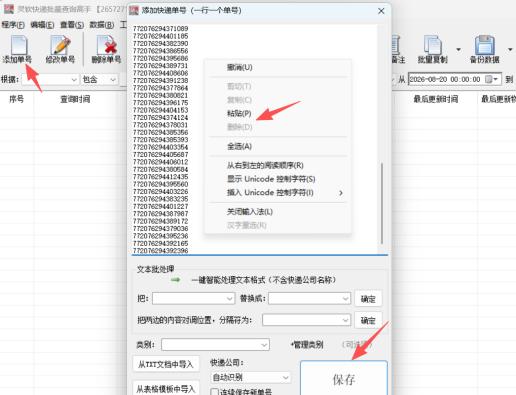
Task: Click tracking number 772076294401227
Action: point(161,206)
